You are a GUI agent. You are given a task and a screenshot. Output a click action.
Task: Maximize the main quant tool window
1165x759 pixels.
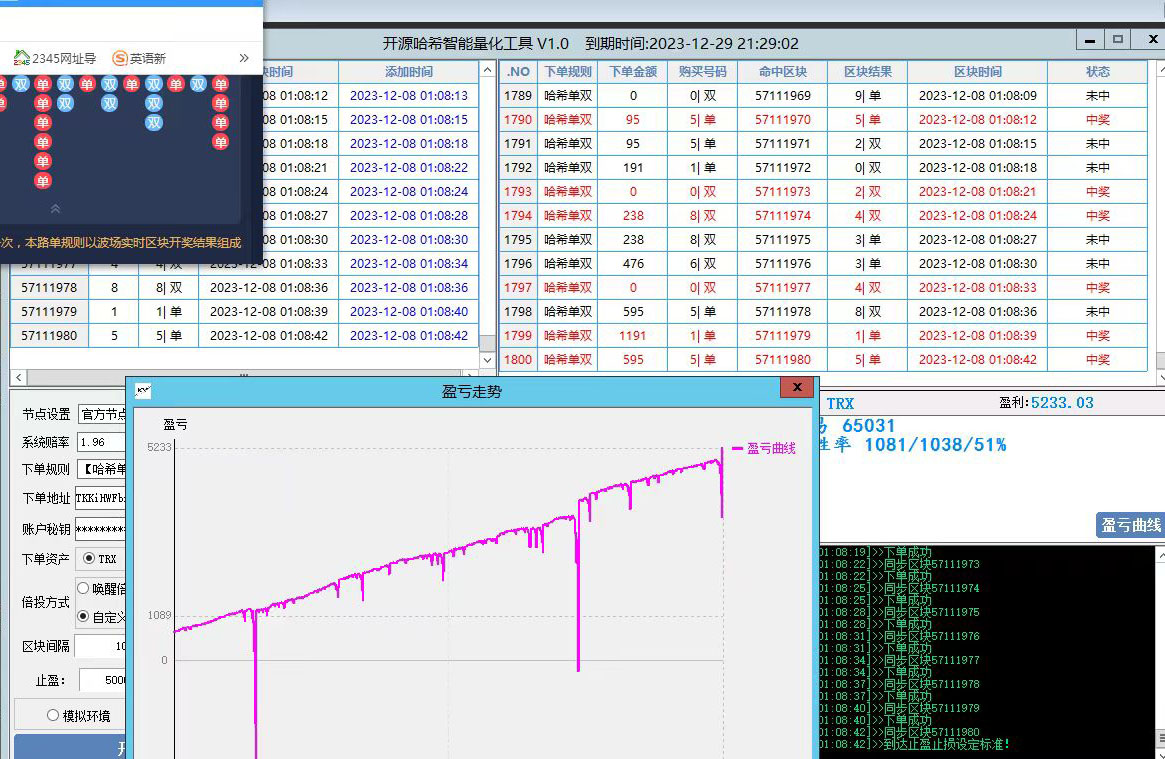click(1118, 40)
